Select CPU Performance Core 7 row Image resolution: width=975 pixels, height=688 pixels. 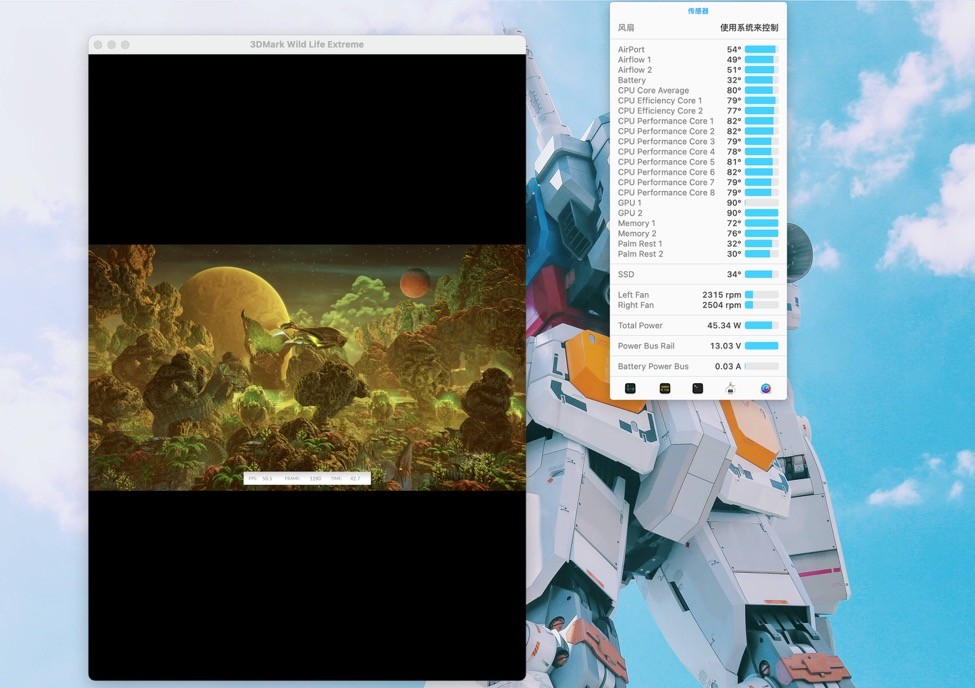point(698,182)
